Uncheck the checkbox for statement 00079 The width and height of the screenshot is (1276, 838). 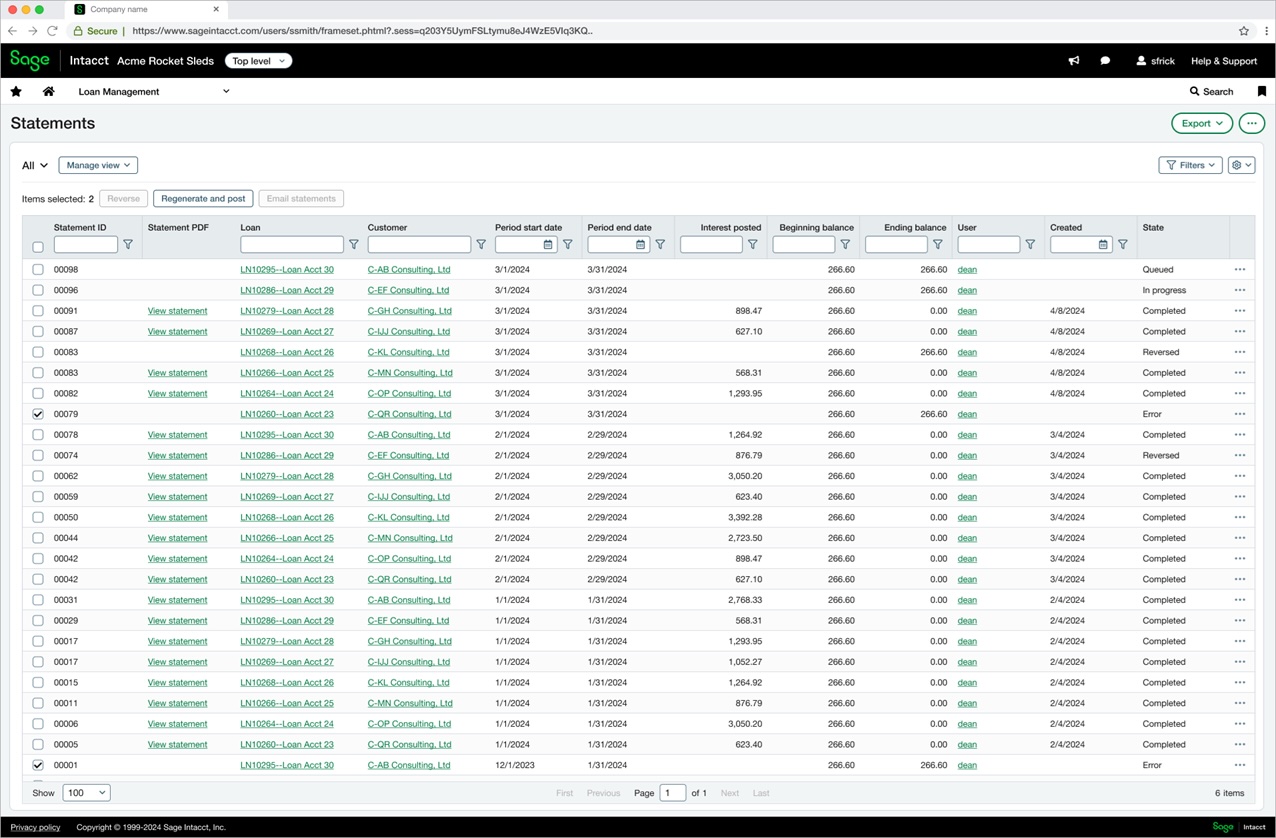pyautogui.click(x=38, y=414)
